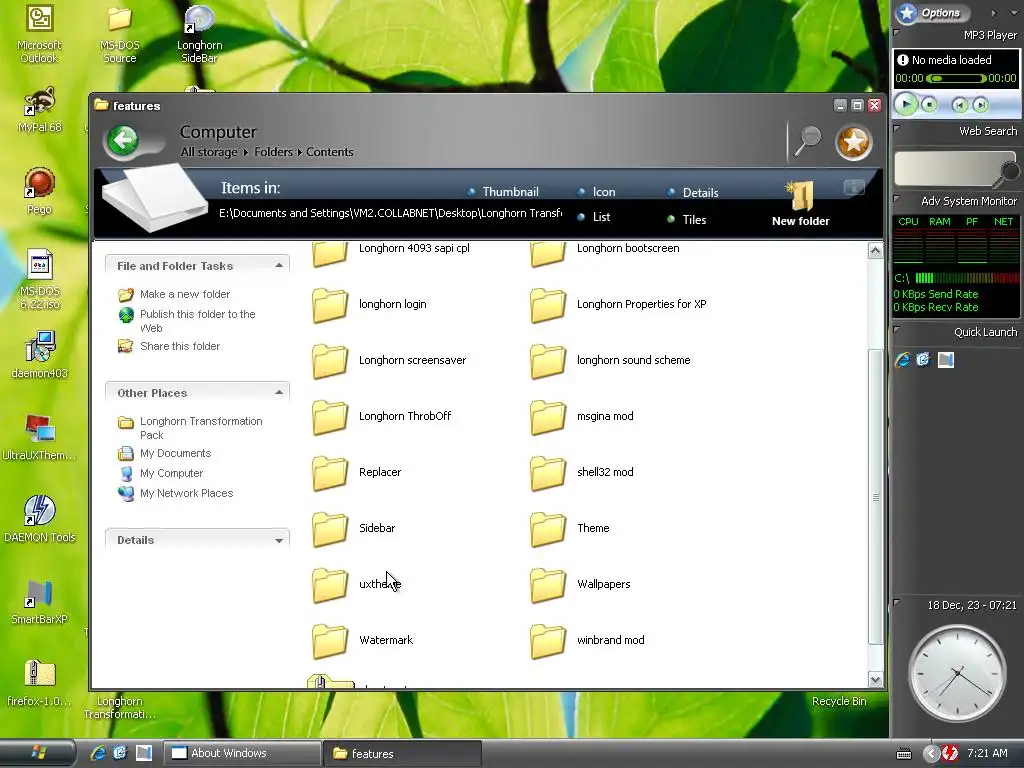Collapse the File and Folder Tasks panel
This screenshot has width=1024, height=768.
pyautogui.click(x=279, y=266)
